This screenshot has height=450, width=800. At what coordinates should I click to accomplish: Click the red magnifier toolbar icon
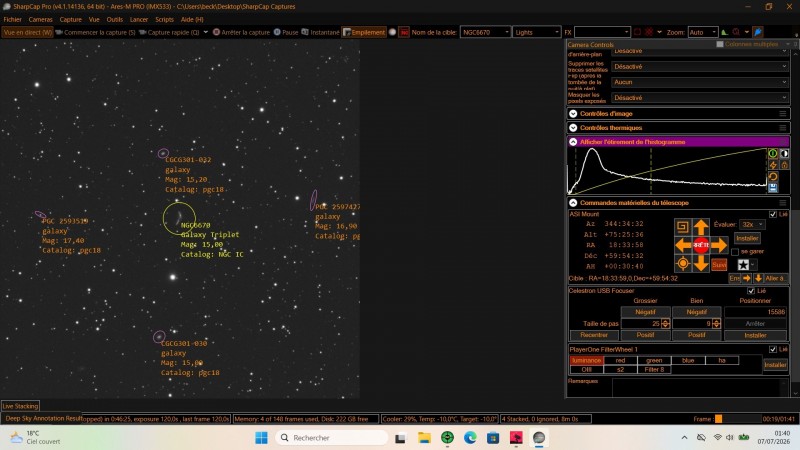736,32
